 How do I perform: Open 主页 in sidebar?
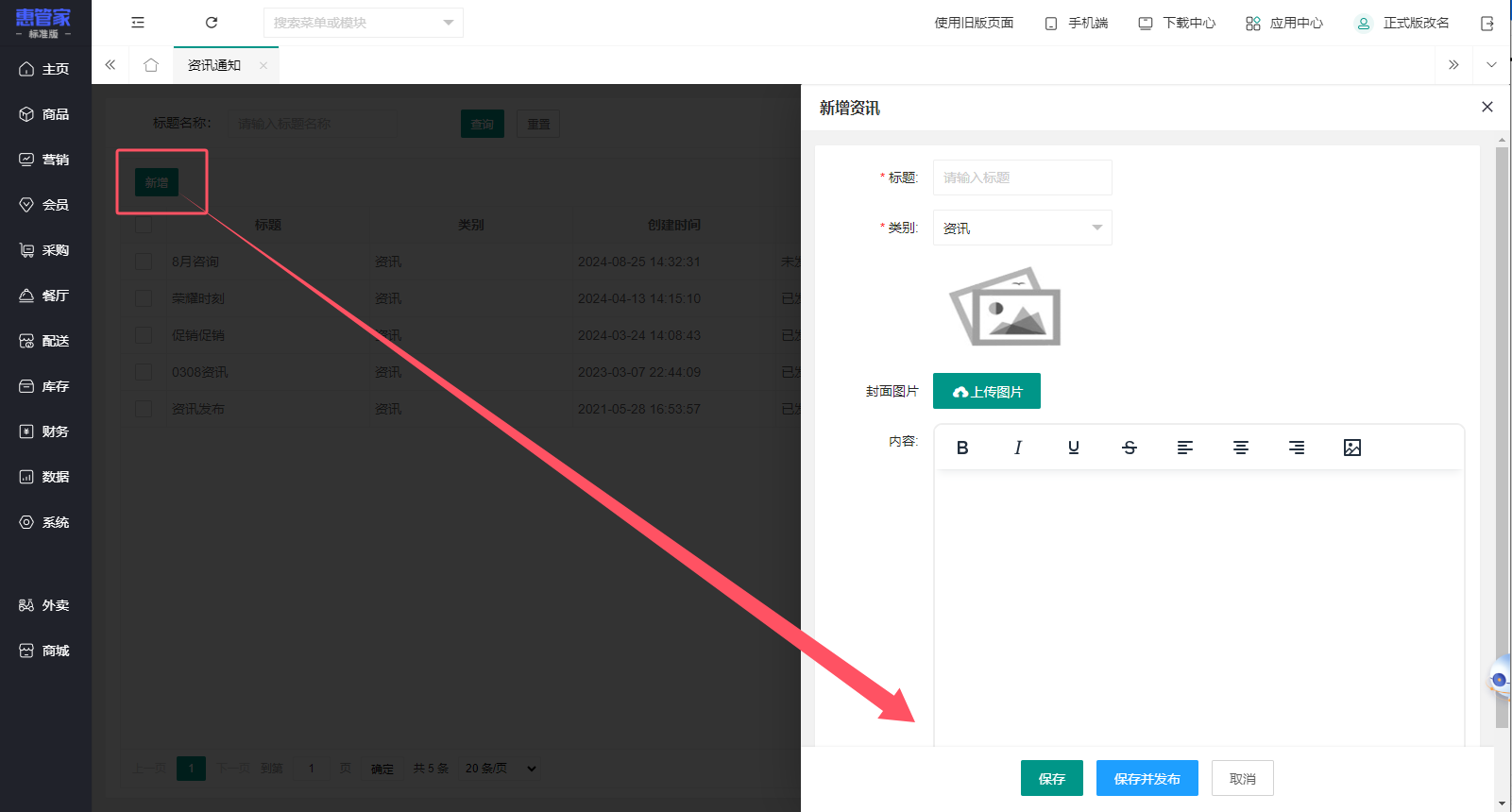point(45,69)
